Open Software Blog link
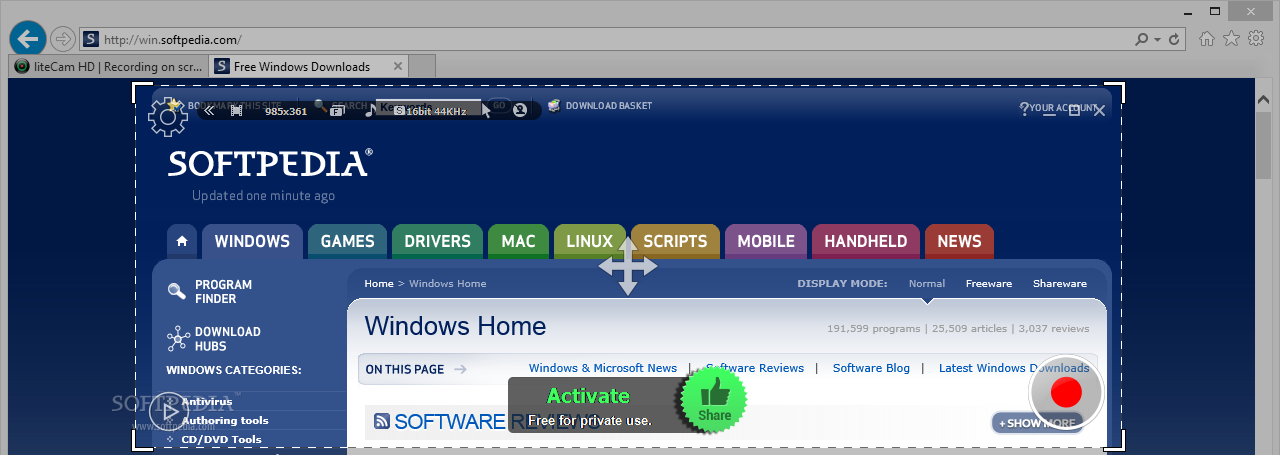This screenshot has height=455, width=1280. coord(871,368)
